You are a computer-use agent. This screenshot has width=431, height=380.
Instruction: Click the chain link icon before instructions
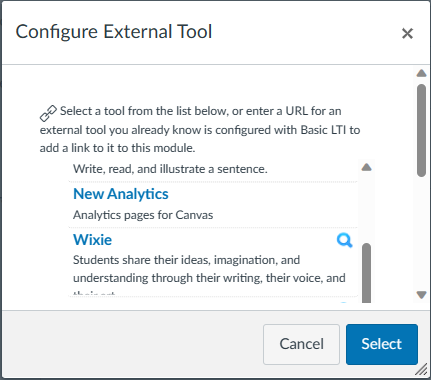coord(48,113)
